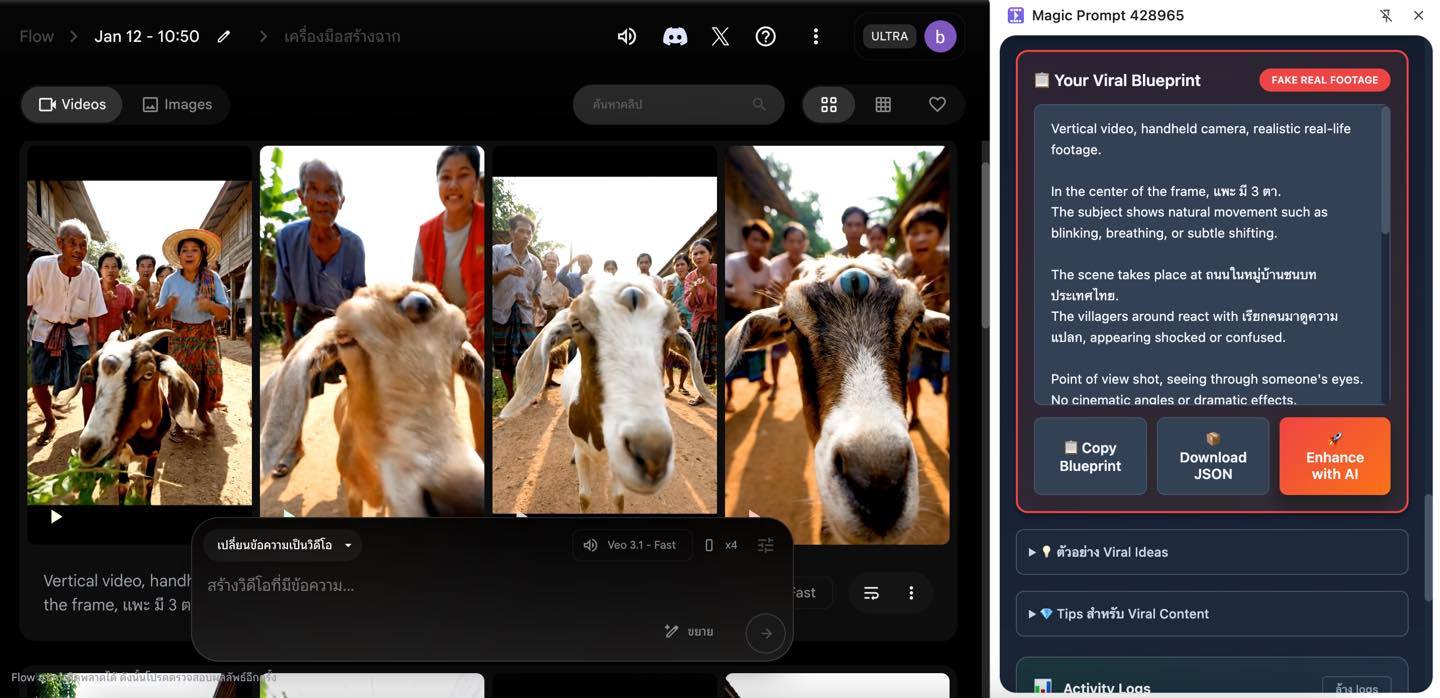Open the scene builder breadcrumb เครื่องมือสร้างฉาก
Image resolution: width=1440 pixels, height=698 pixels.
click(342, 36)
